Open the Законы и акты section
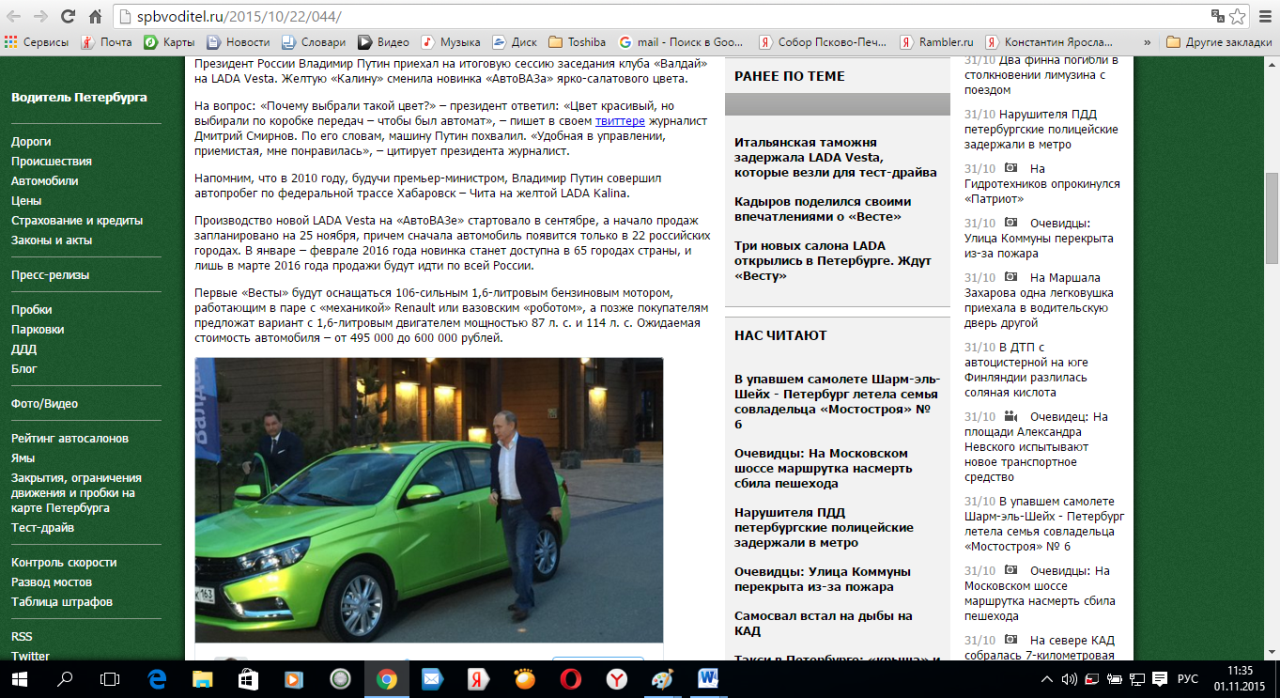This screenshot has width=1280, height=698. [52, 240]
